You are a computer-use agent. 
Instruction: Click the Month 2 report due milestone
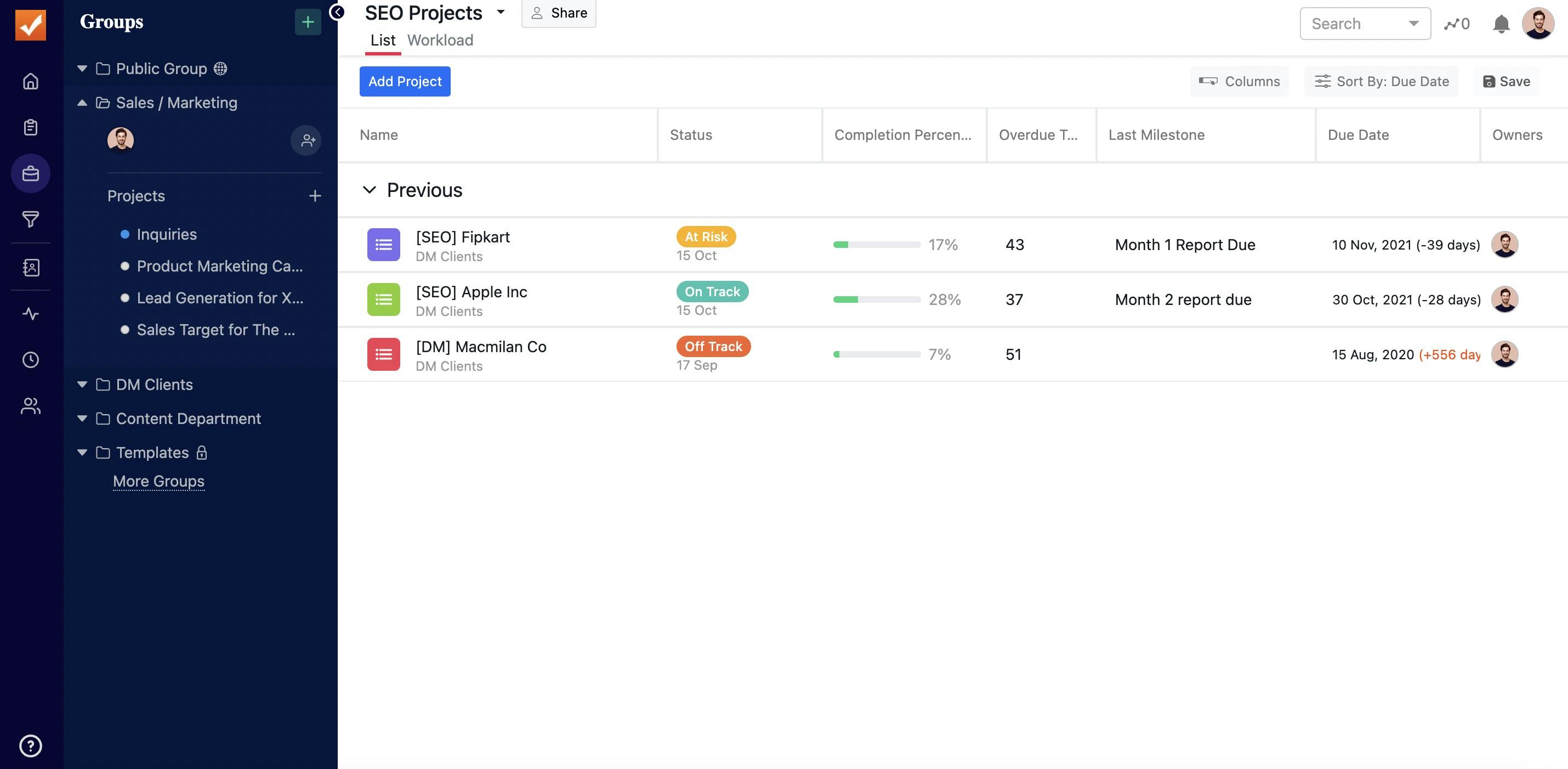pyautogui.click(x=1183, y=299)
